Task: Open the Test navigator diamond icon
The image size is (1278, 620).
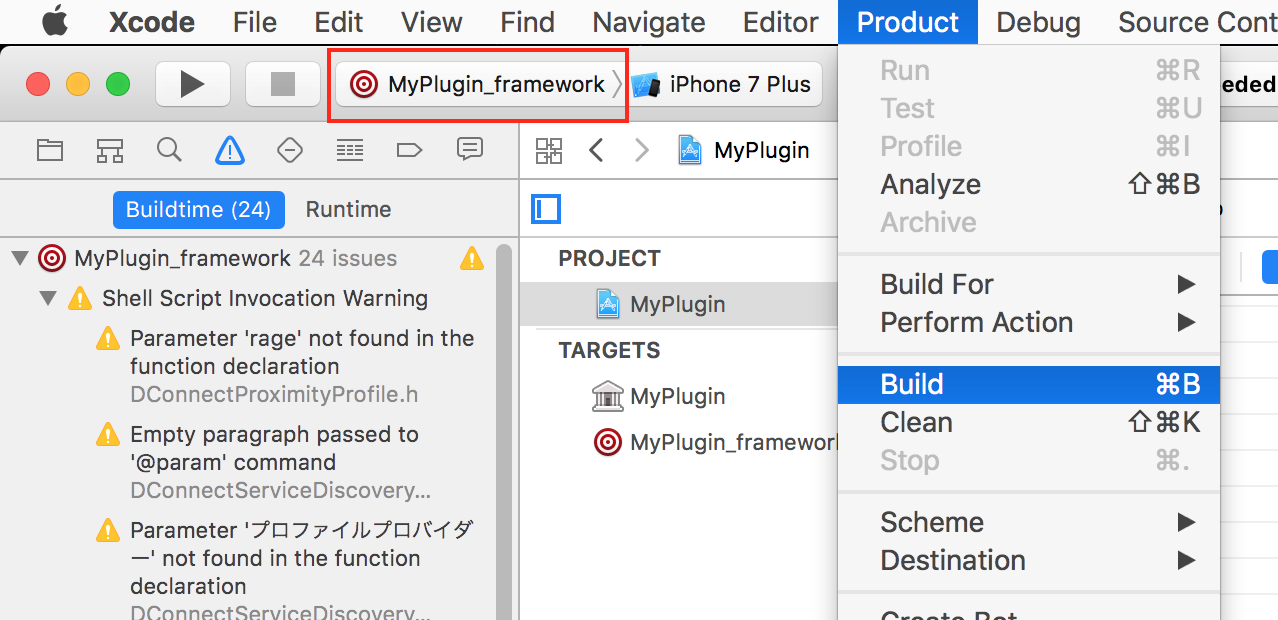Action: click(289, 151)
